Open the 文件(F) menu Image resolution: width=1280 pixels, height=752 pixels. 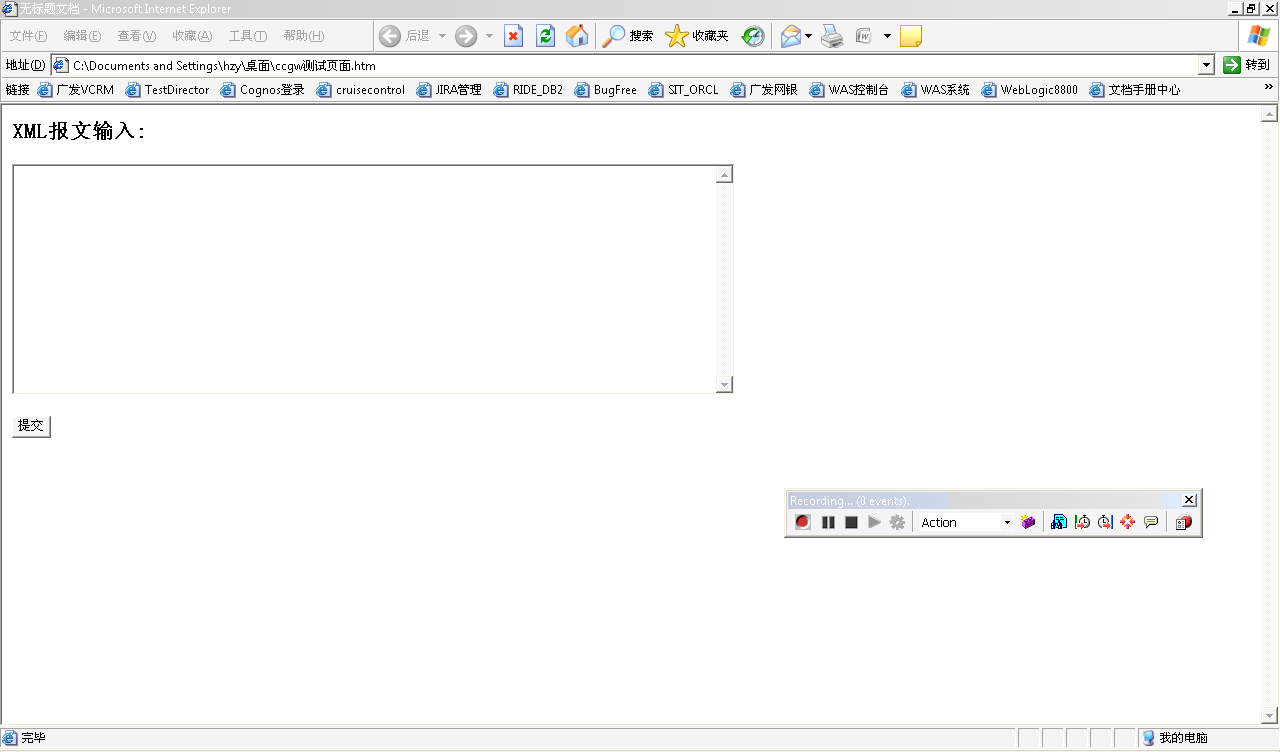pos(28,36)
